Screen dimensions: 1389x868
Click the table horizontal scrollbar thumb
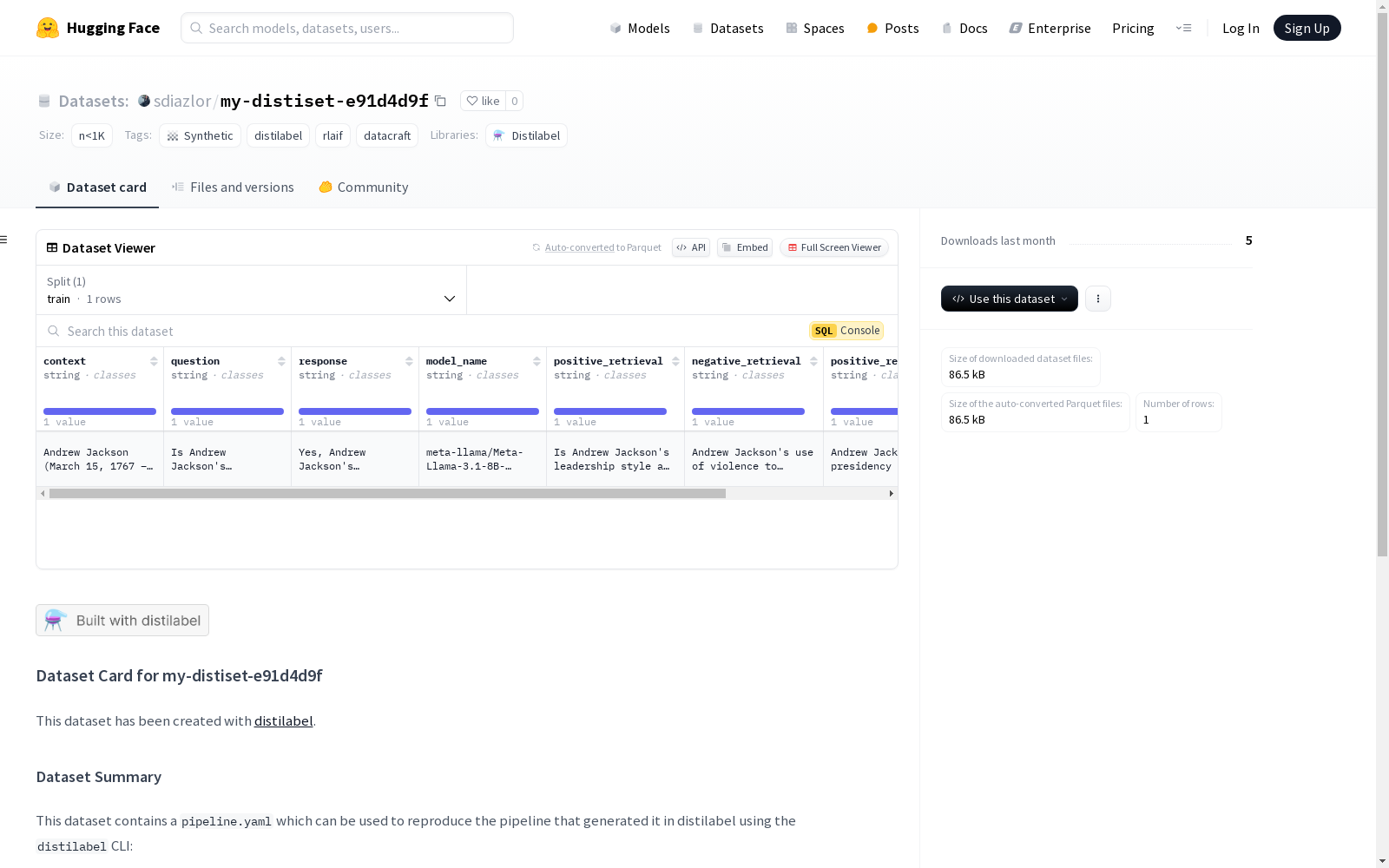pyautogui.click(x=387, y=493)
